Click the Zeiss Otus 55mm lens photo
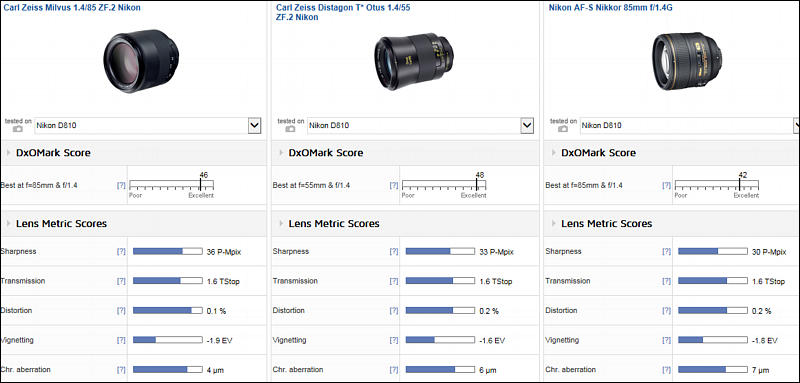This screenshot has width=800, height=383. 414,61
